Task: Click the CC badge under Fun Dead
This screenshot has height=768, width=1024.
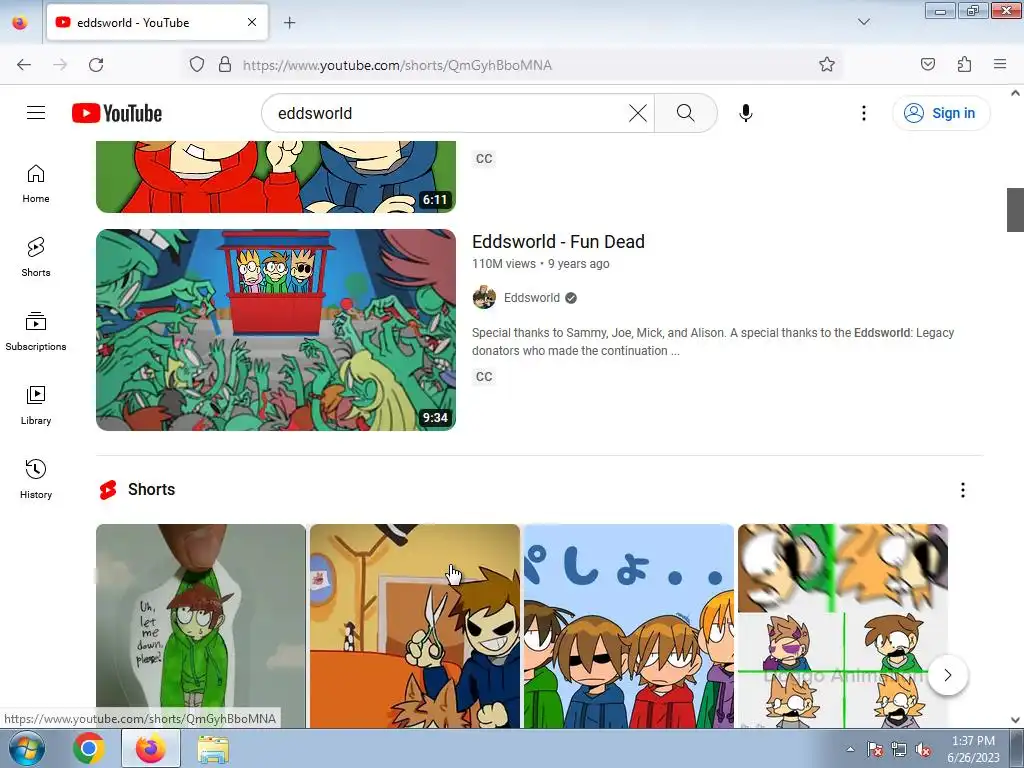Action: coord(484,377)
